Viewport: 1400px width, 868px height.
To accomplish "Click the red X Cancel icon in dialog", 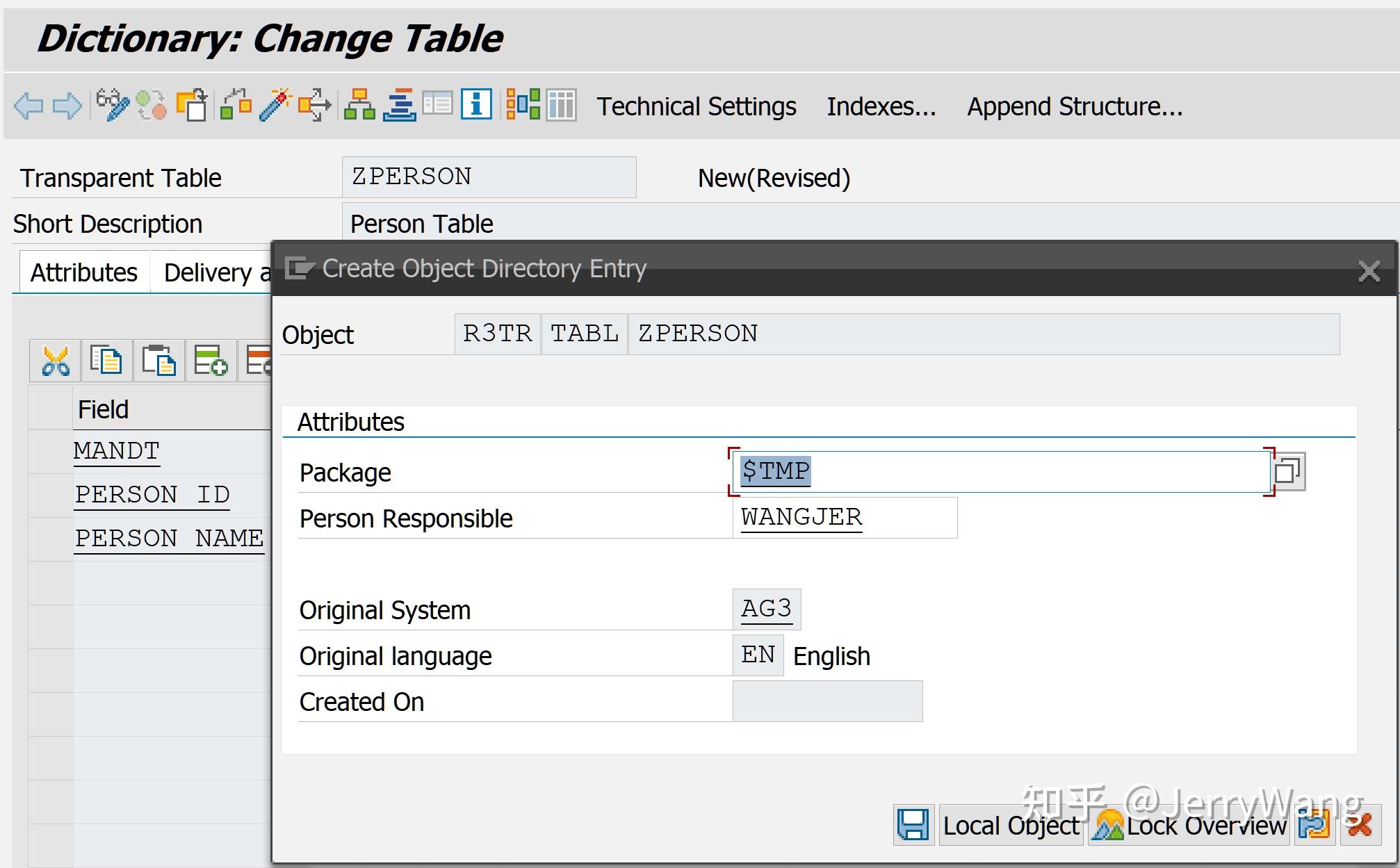I will [1360, 825].
